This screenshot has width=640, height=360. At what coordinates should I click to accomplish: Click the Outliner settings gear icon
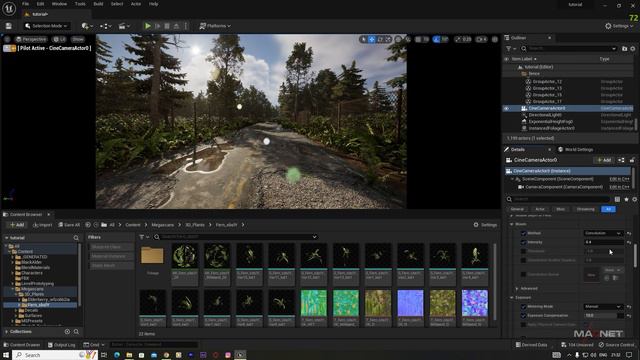tap(633, 49)
